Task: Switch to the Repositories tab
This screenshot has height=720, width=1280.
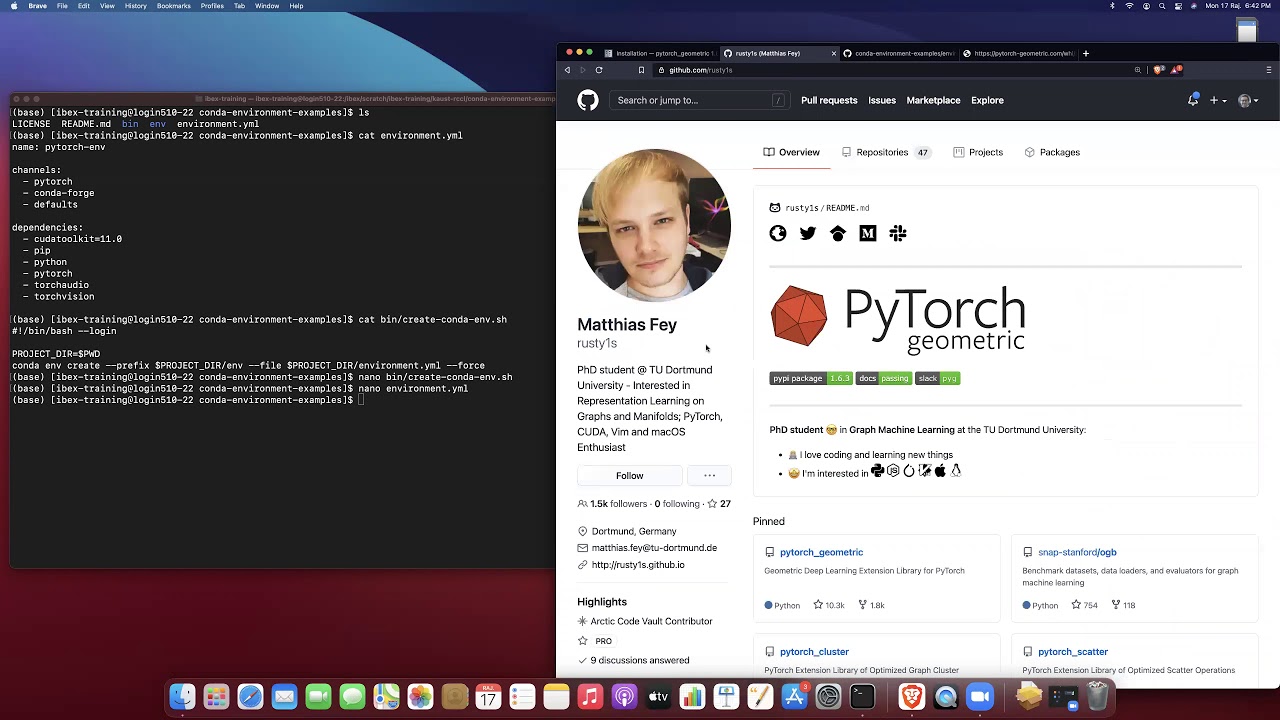Action: click(885, 152)
